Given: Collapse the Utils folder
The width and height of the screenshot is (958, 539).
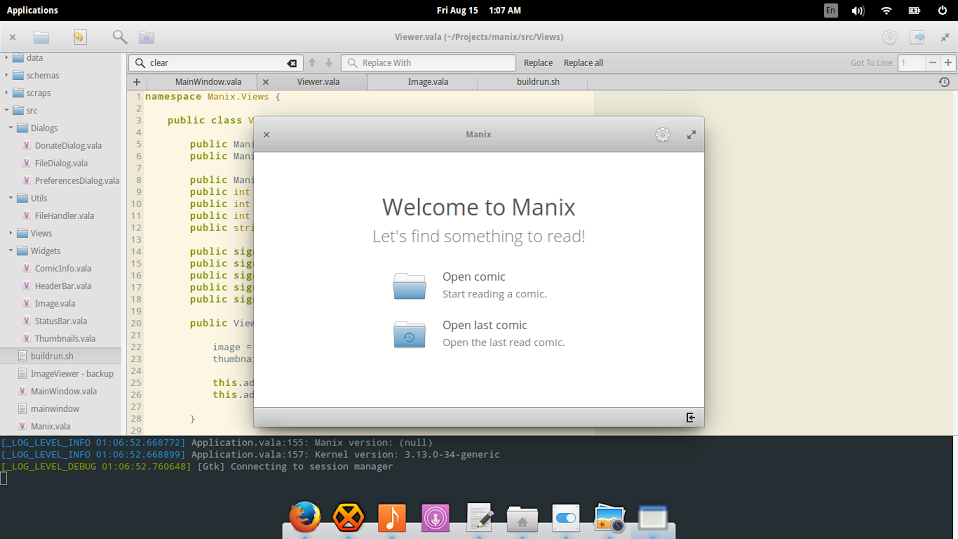Looking at the screenshot, I should [x=11, y=198].
